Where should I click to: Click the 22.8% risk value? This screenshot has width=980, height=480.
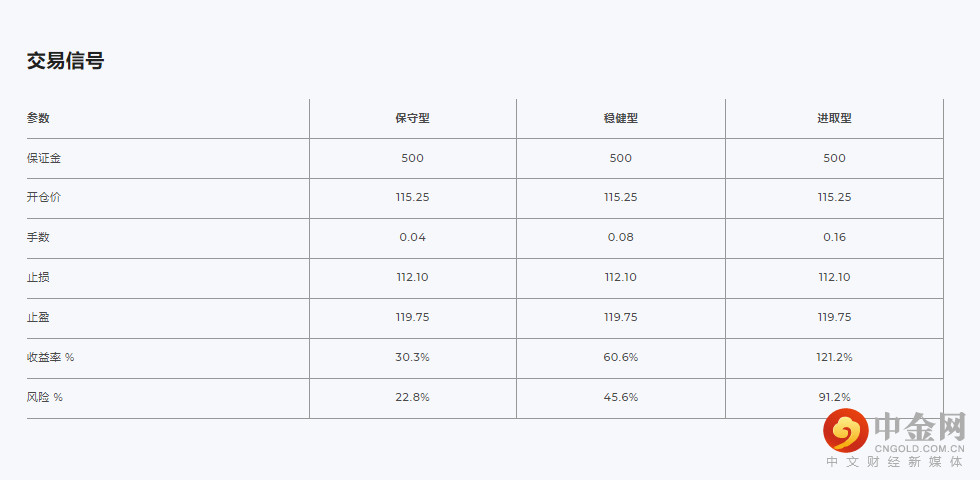coord(412,398)
